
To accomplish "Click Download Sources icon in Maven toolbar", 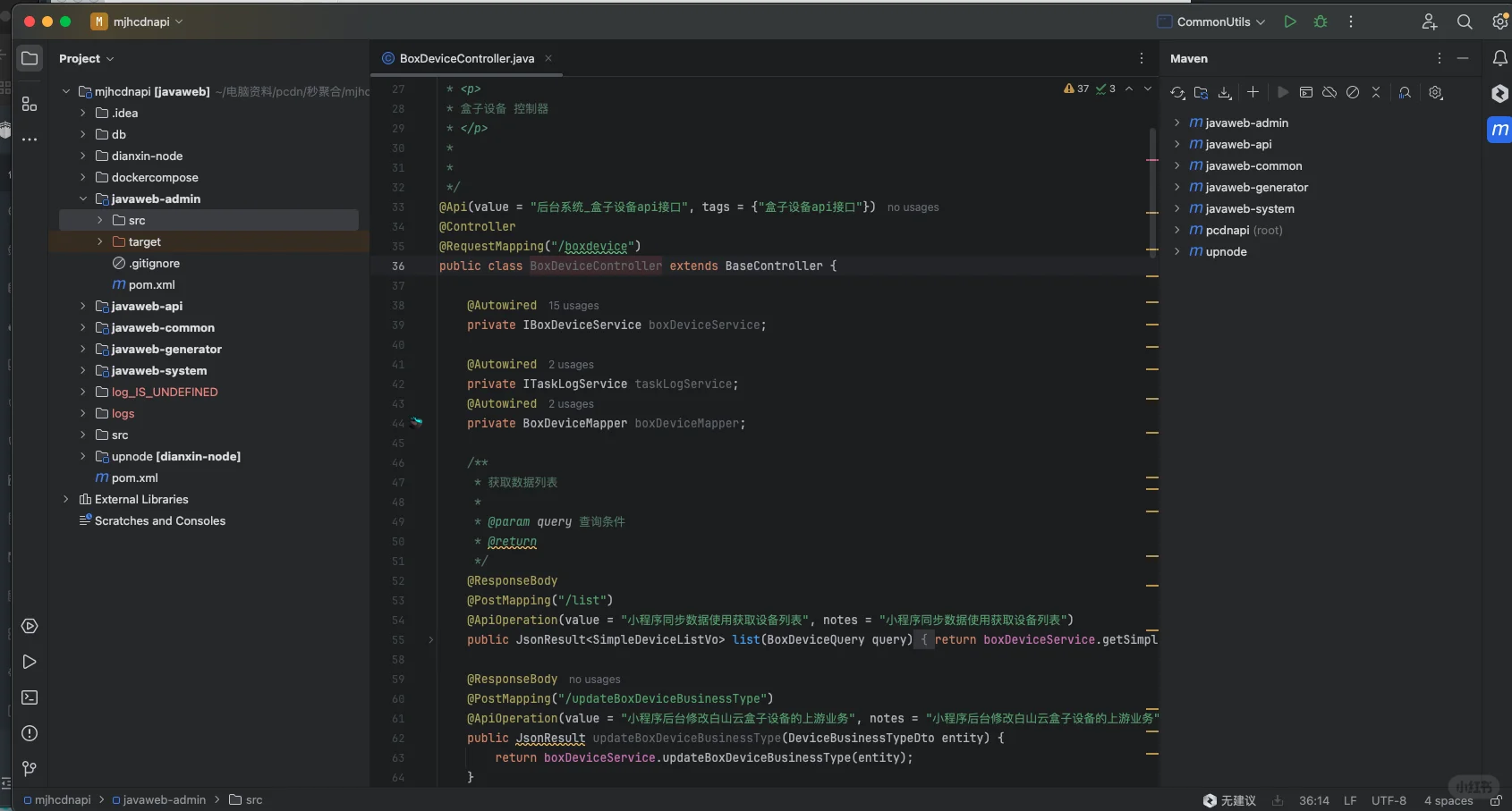I will pyautogui.click(x=1225, y=93).
